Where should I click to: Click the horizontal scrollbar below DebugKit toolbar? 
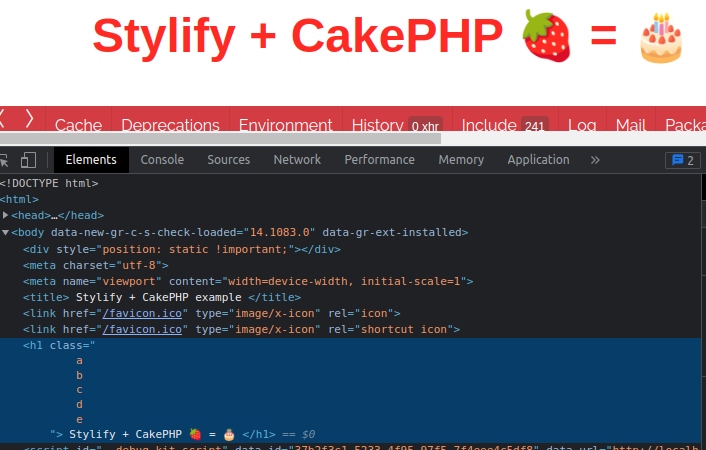coord(220,138)
